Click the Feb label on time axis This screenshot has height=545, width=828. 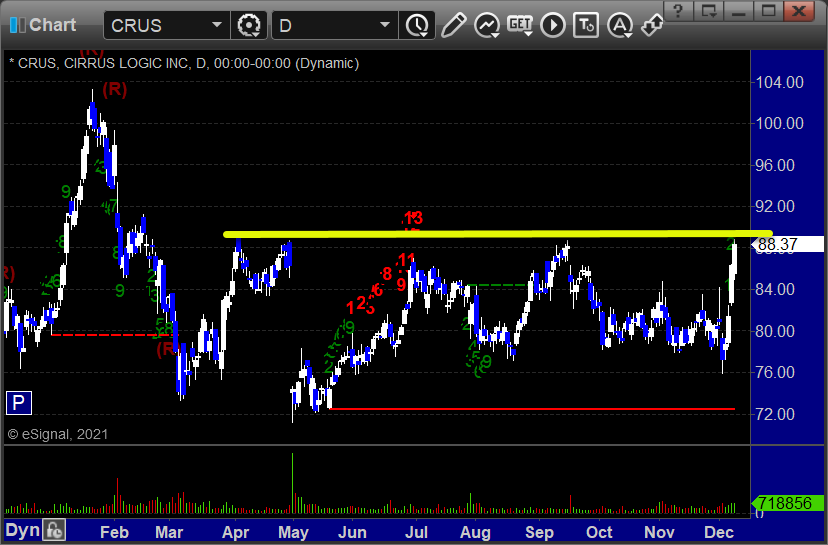coord(114,532)
